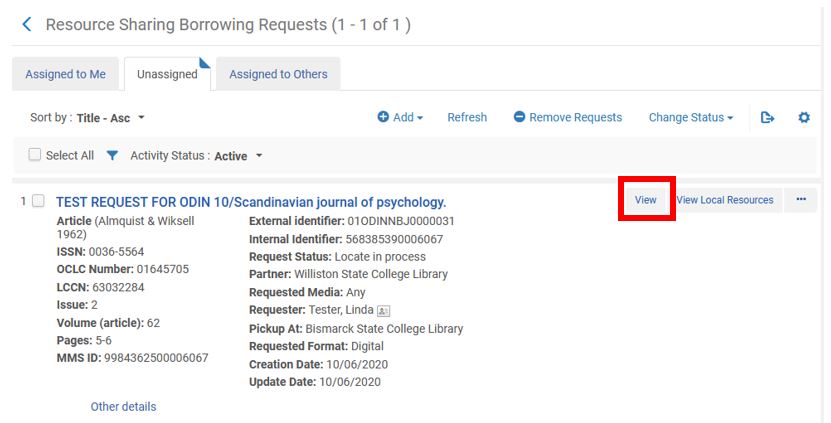This screenshot has height=423, width=831.
Task: Tick the checkbox for request row 1
Action: [38, 201]
